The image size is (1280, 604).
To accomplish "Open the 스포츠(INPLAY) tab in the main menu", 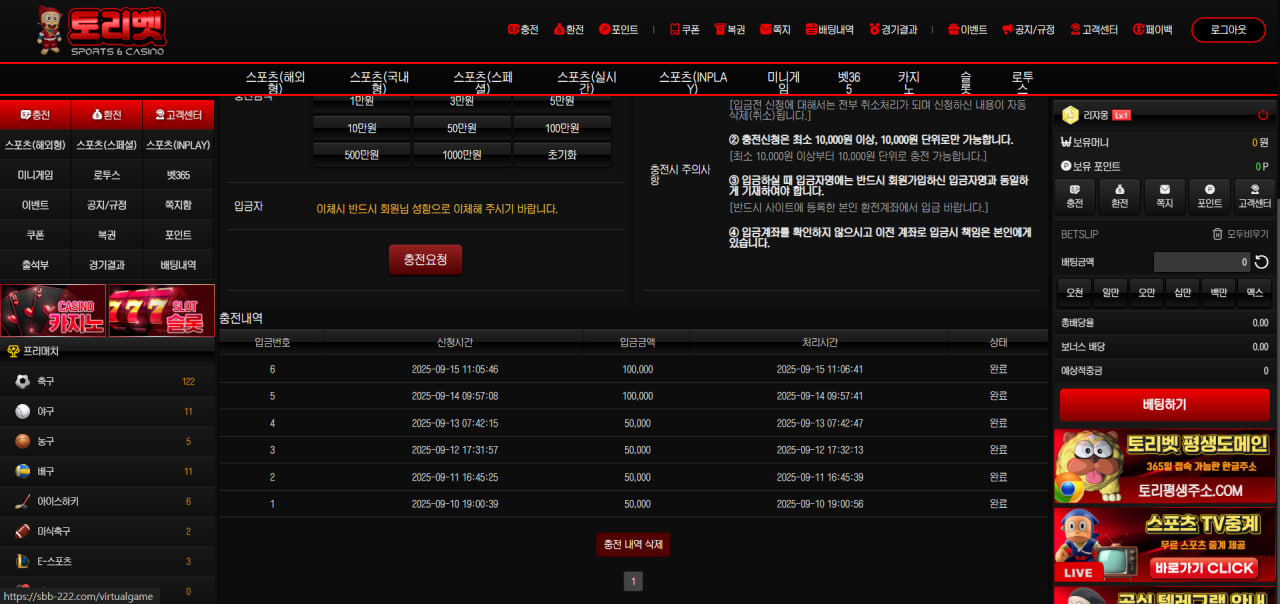I will point(691,82).
